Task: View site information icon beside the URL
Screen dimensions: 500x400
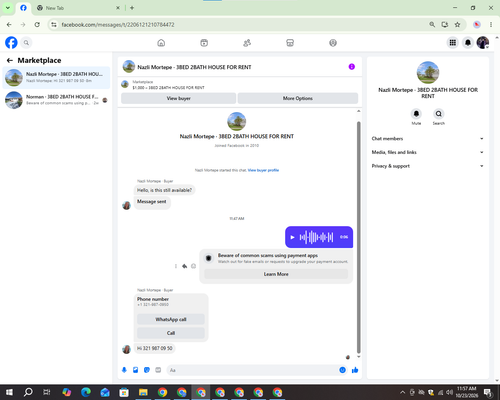Action: (x=54, y=24)
